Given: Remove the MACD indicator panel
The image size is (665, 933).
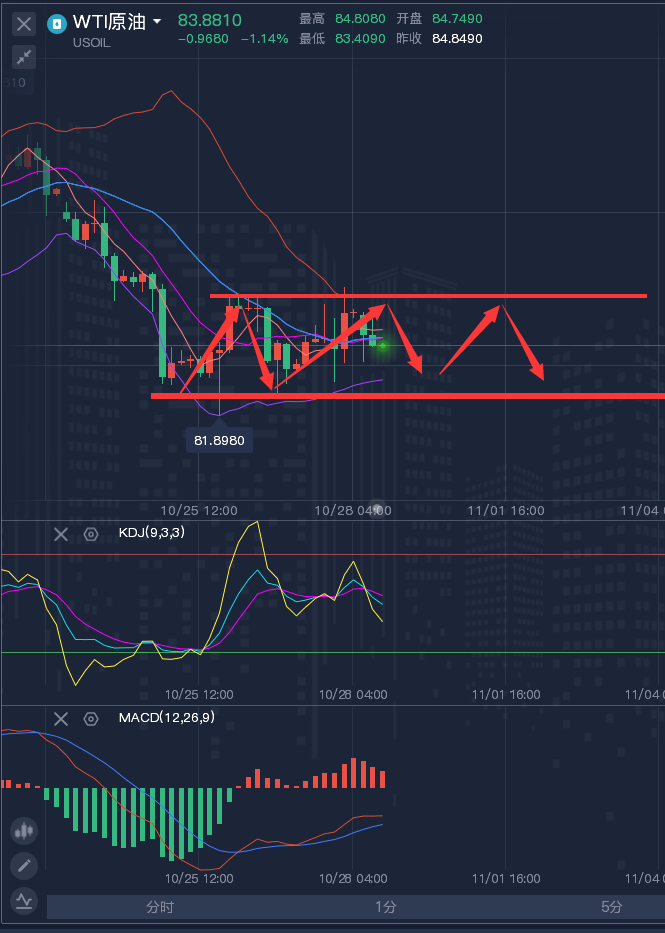Looking at the screenshot, I should click(x=61, y=718).
